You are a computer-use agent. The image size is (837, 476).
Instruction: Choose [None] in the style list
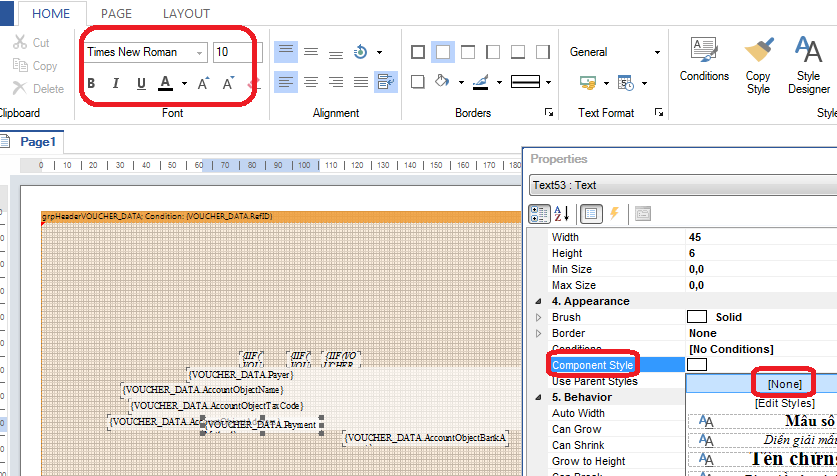tap(784, 384)
